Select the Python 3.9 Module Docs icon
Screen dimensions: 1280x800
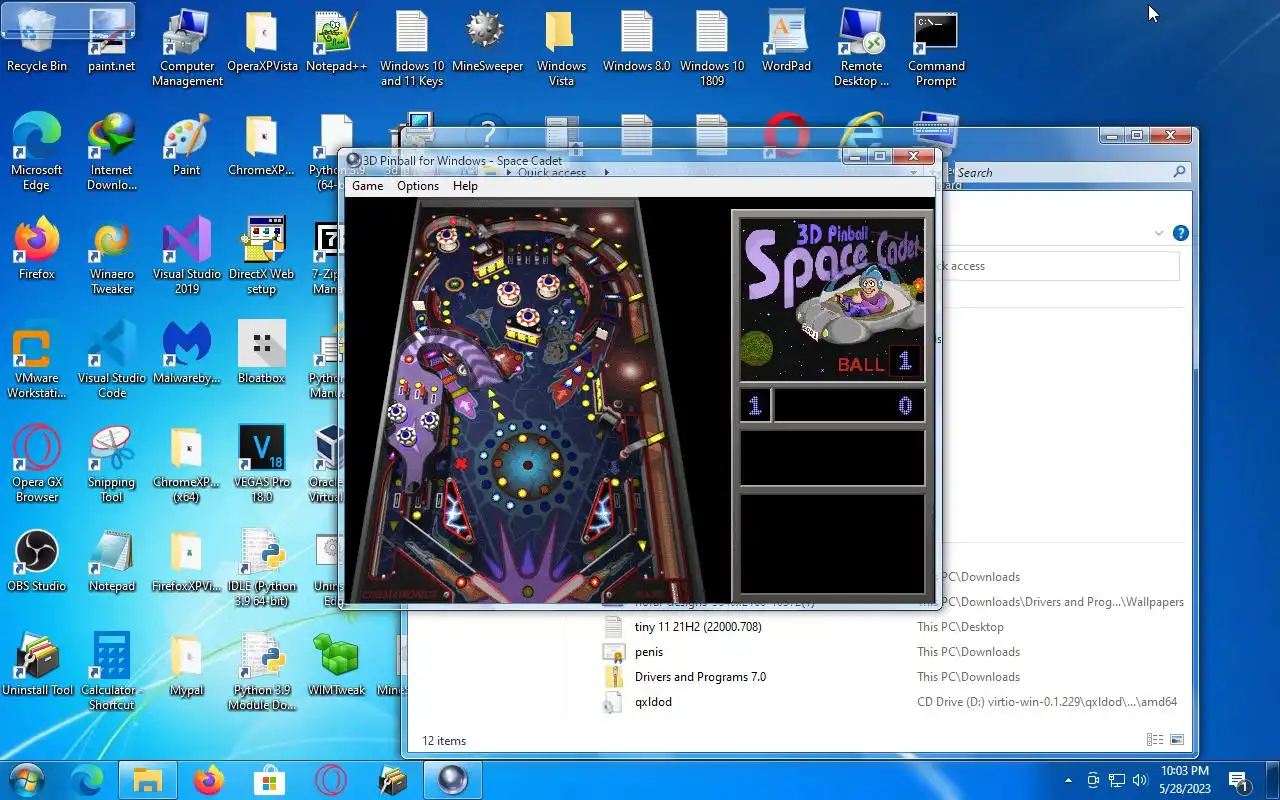(262, 672)
